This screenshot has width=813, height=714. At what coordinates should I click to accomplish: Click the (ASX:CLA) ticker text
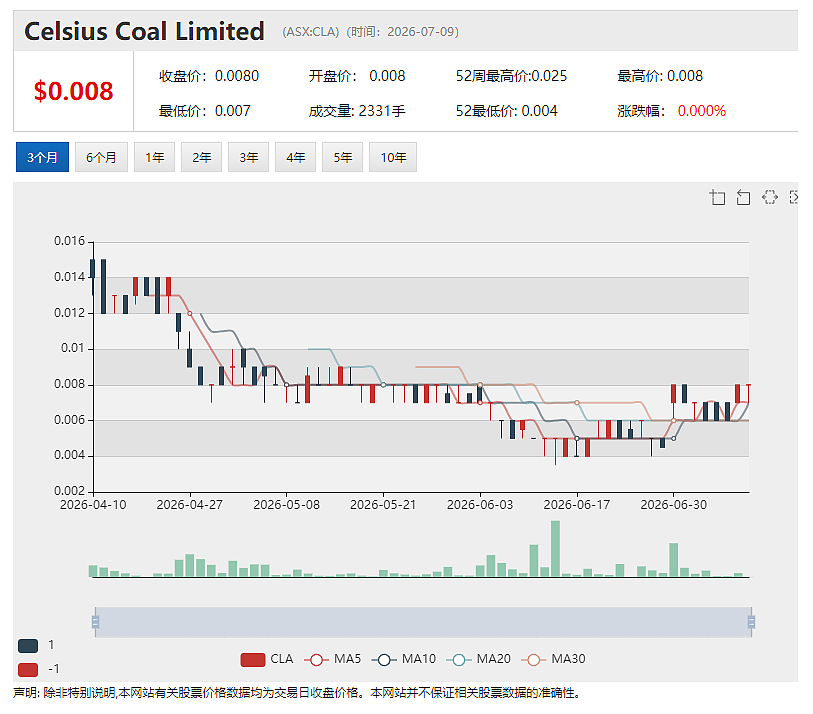pos(311,32)
